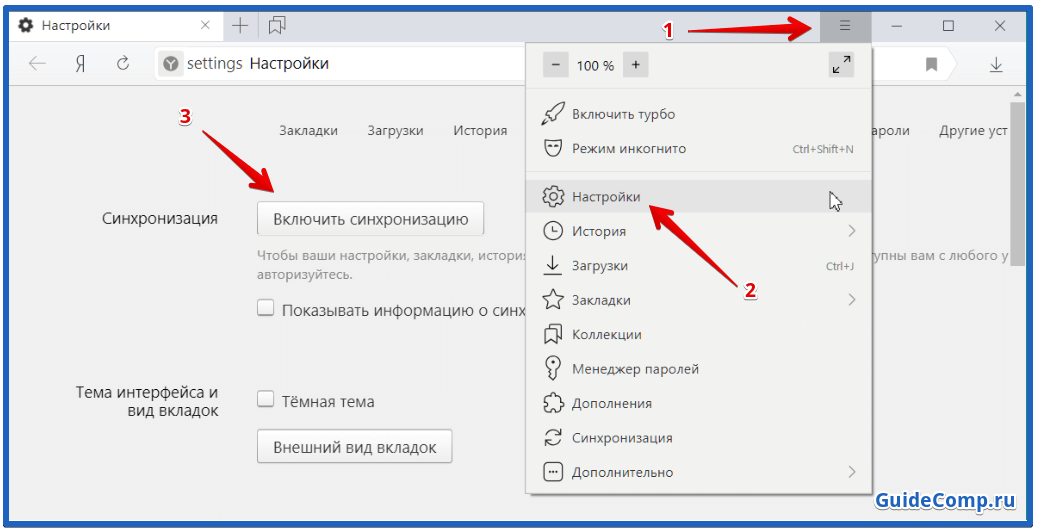Enable the Тёмная тема checkbox
This screenshot has width=1038, height=531.
265,399
